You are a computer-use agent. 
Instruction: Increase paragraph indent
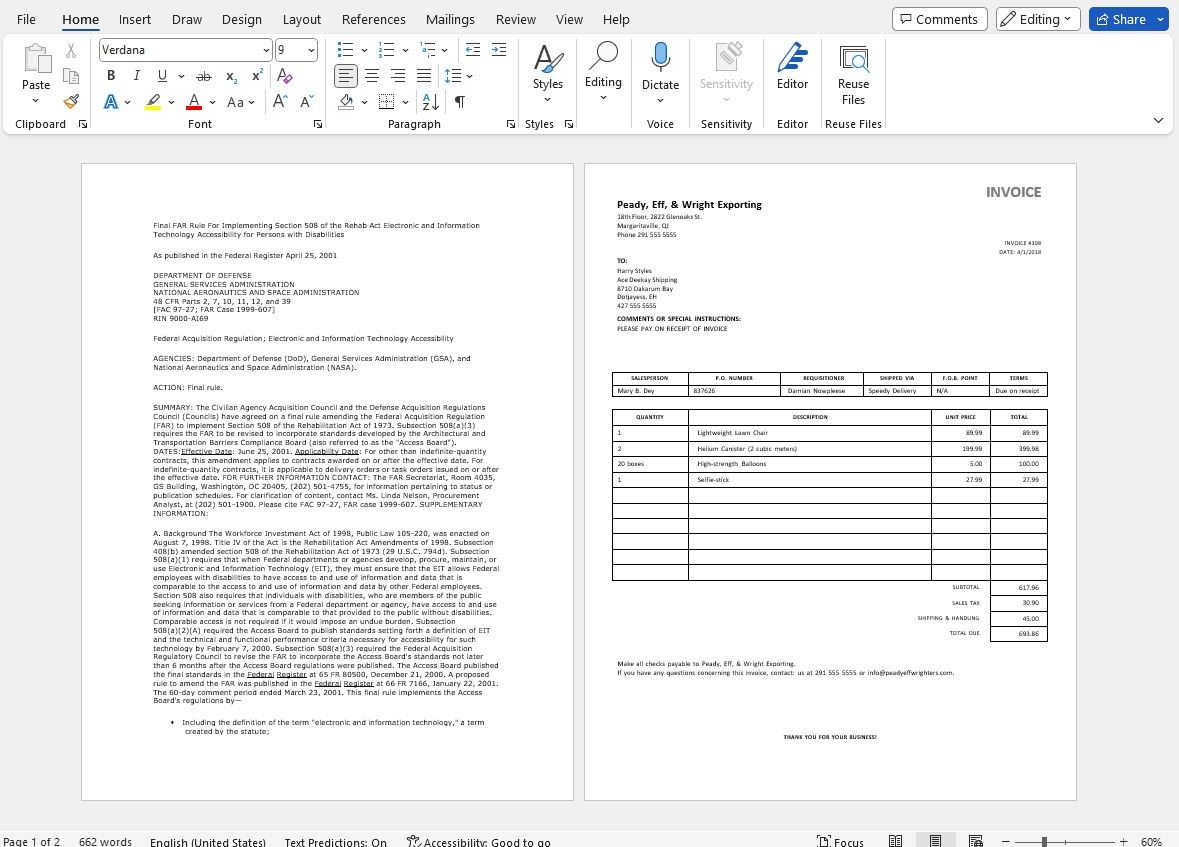pos(499,50)
